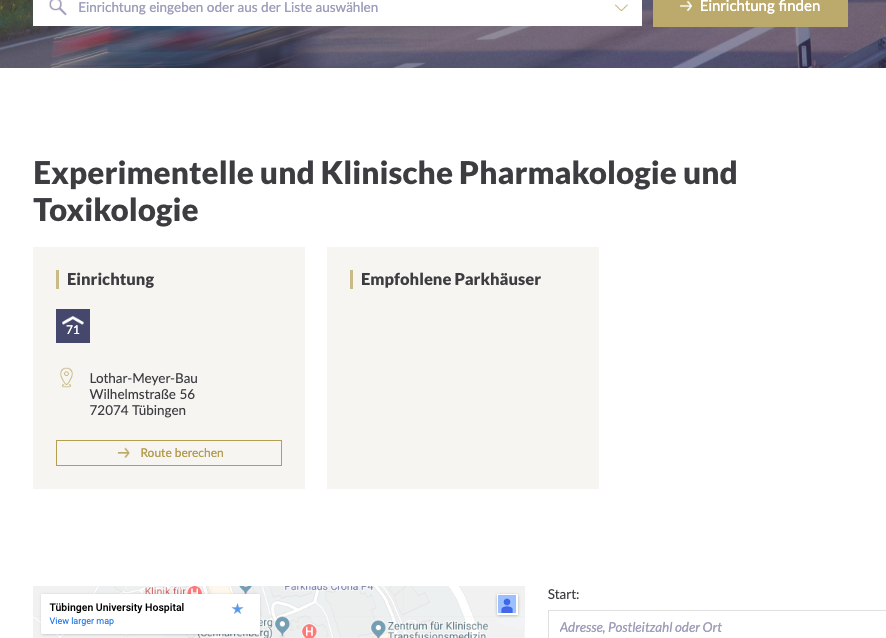Click the red hospital marker on the map
Viewport: 886px width, 638px height.
pyautogui.click(x=309, y=631)
